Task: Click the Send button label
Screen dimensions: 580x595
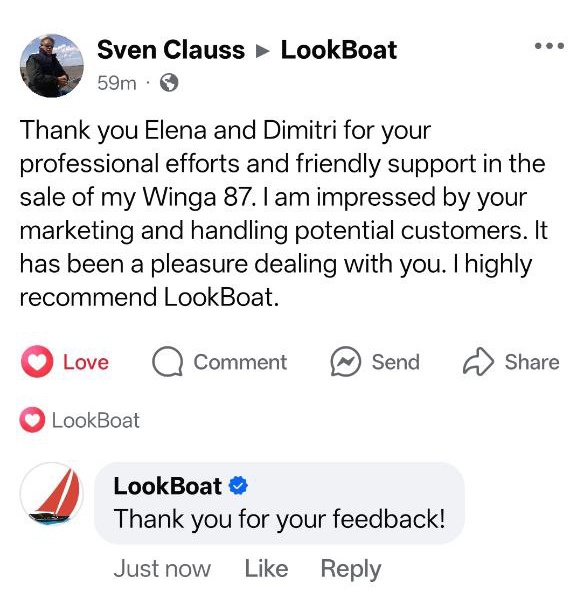Action: point(396,362)
